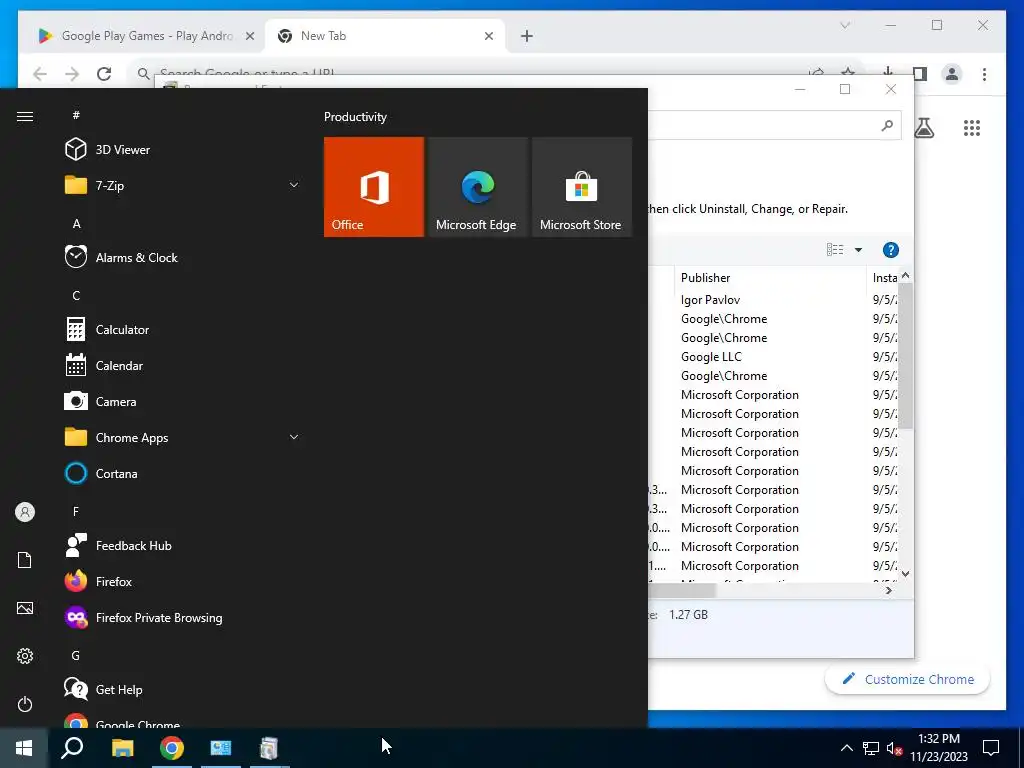Expand the 7-Zip folder

point(182,185)
